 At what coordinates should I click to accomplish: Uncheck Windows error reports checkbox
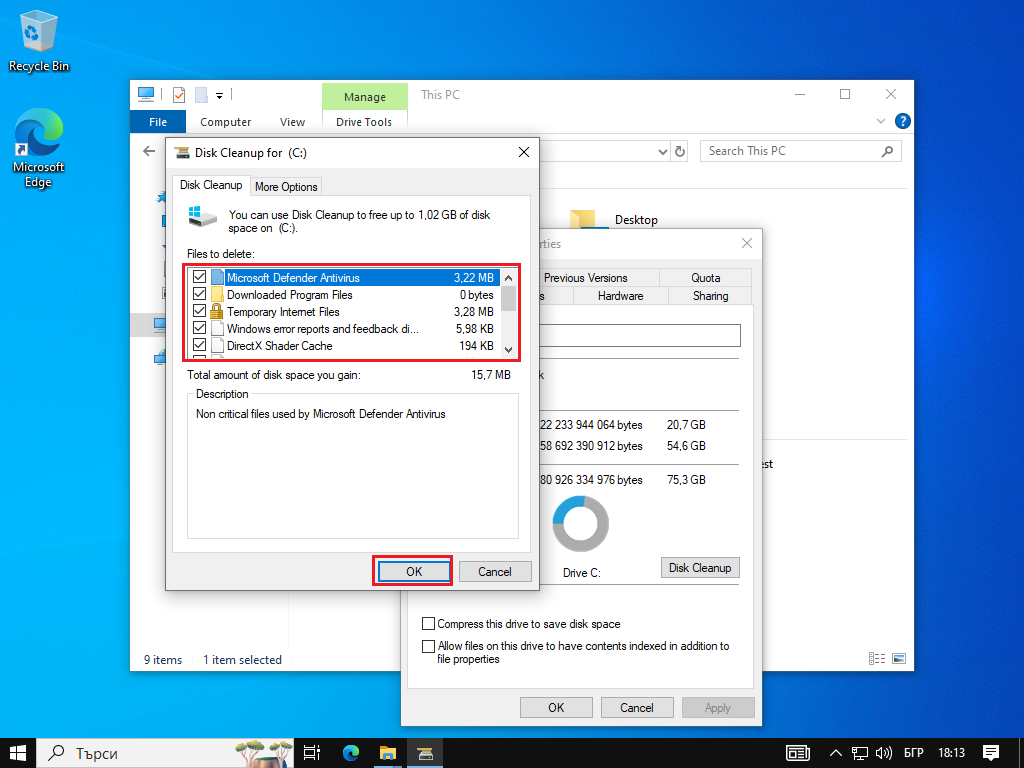199,328
